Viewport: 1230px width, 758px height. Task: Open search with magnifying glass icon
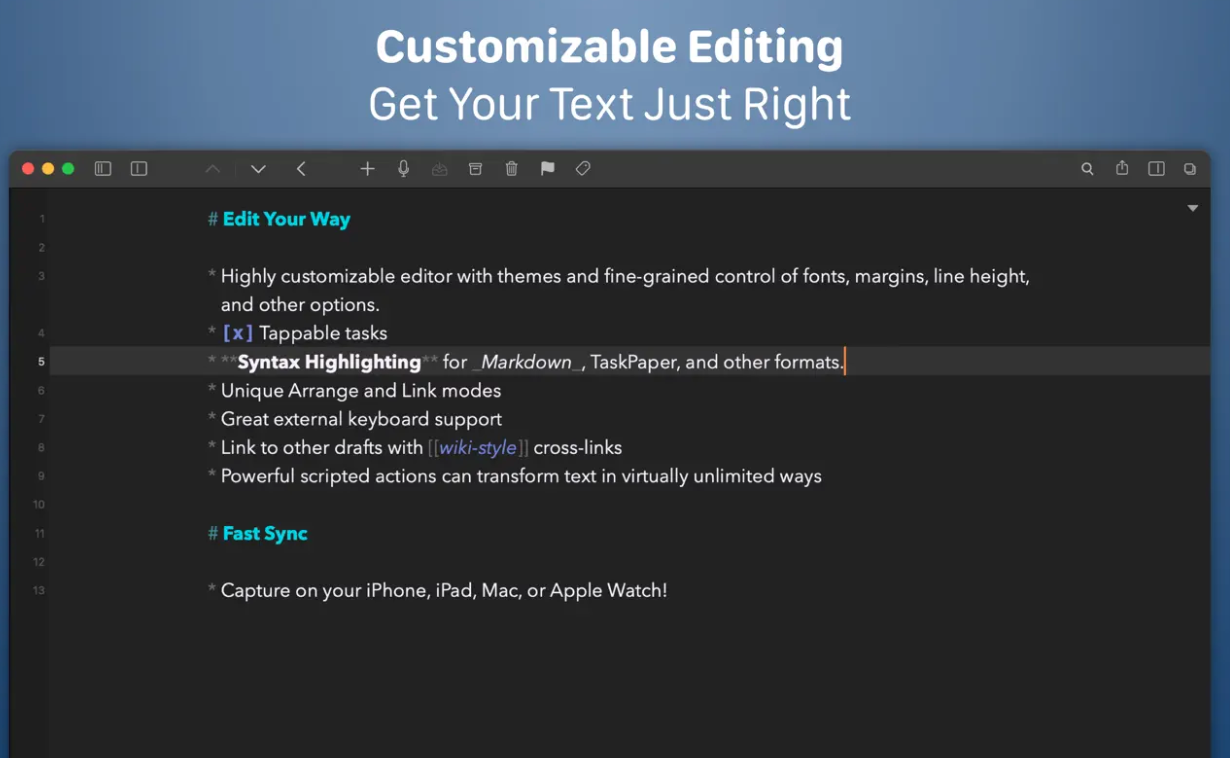pyautogui.click(x=1087, y=169)
